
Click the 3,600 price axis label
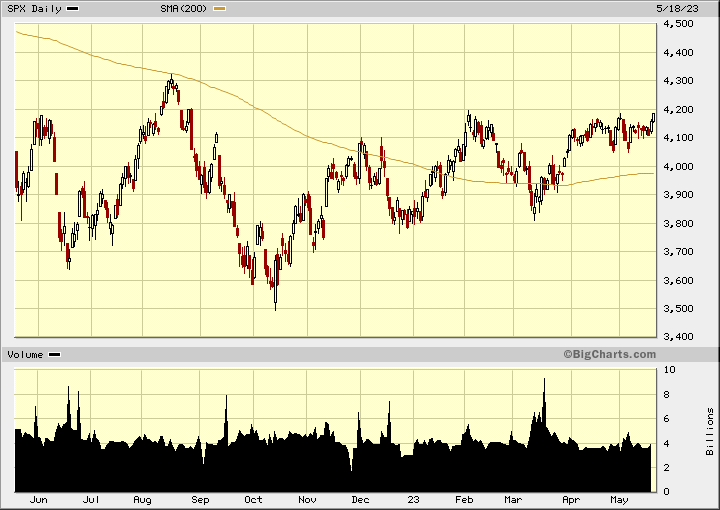click(678, 280)
